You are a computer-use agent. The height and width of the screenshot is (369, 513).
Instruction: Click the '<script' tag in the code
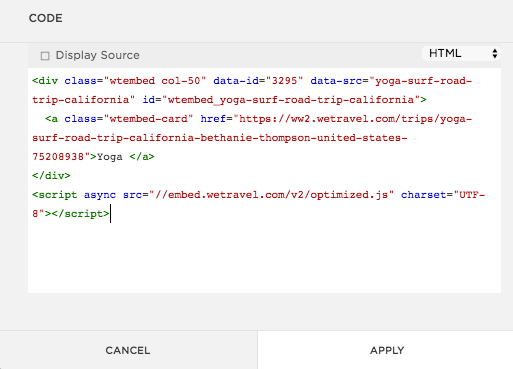point(55,195)
